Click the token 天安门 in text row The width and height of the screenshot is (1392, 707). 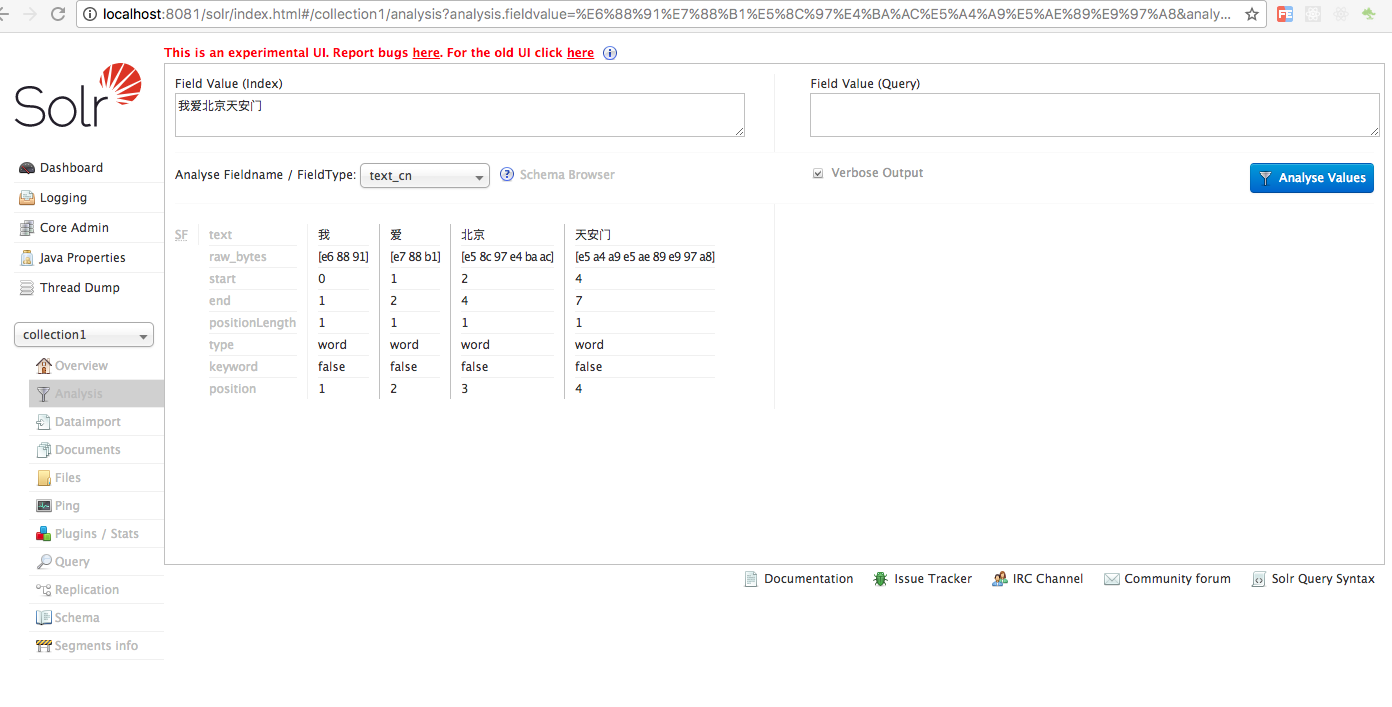tap(593, 235)
